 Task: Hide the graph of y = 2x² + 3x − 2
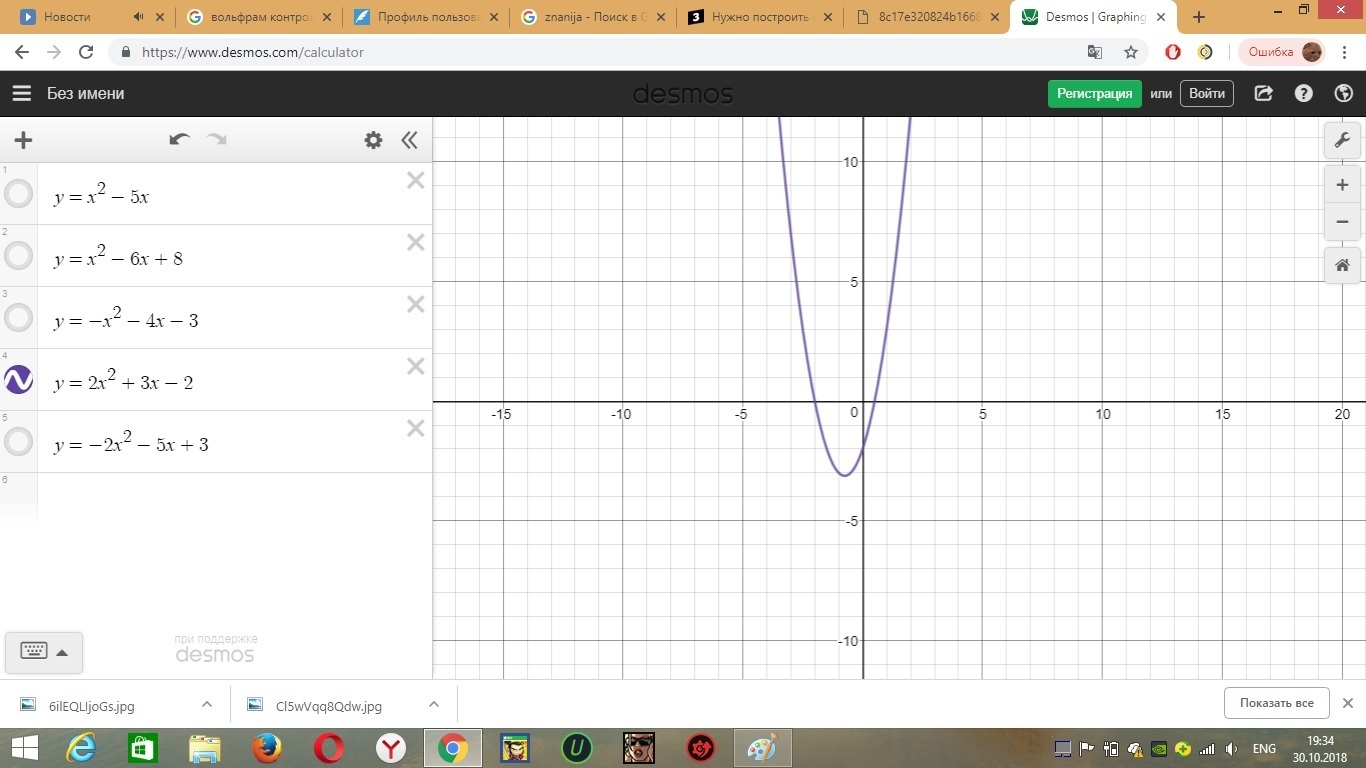coord(19,379)
